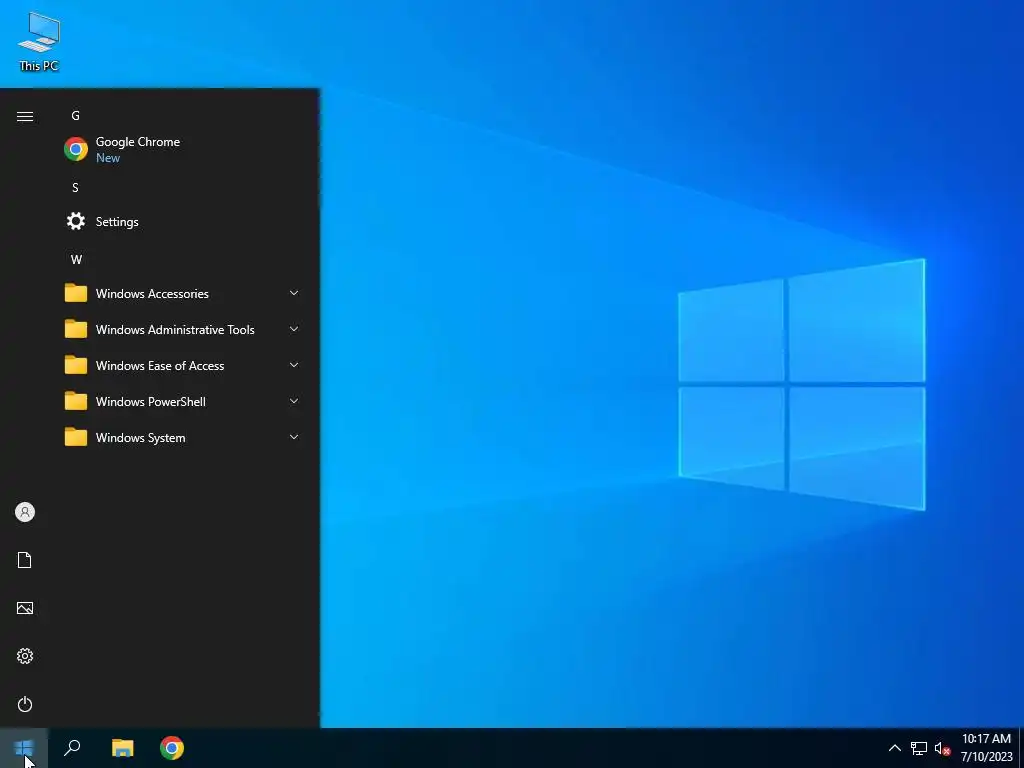1024x768 pixels.
Task: Click the Windows PowerShell folder icon
Action: tap(76, 401)
